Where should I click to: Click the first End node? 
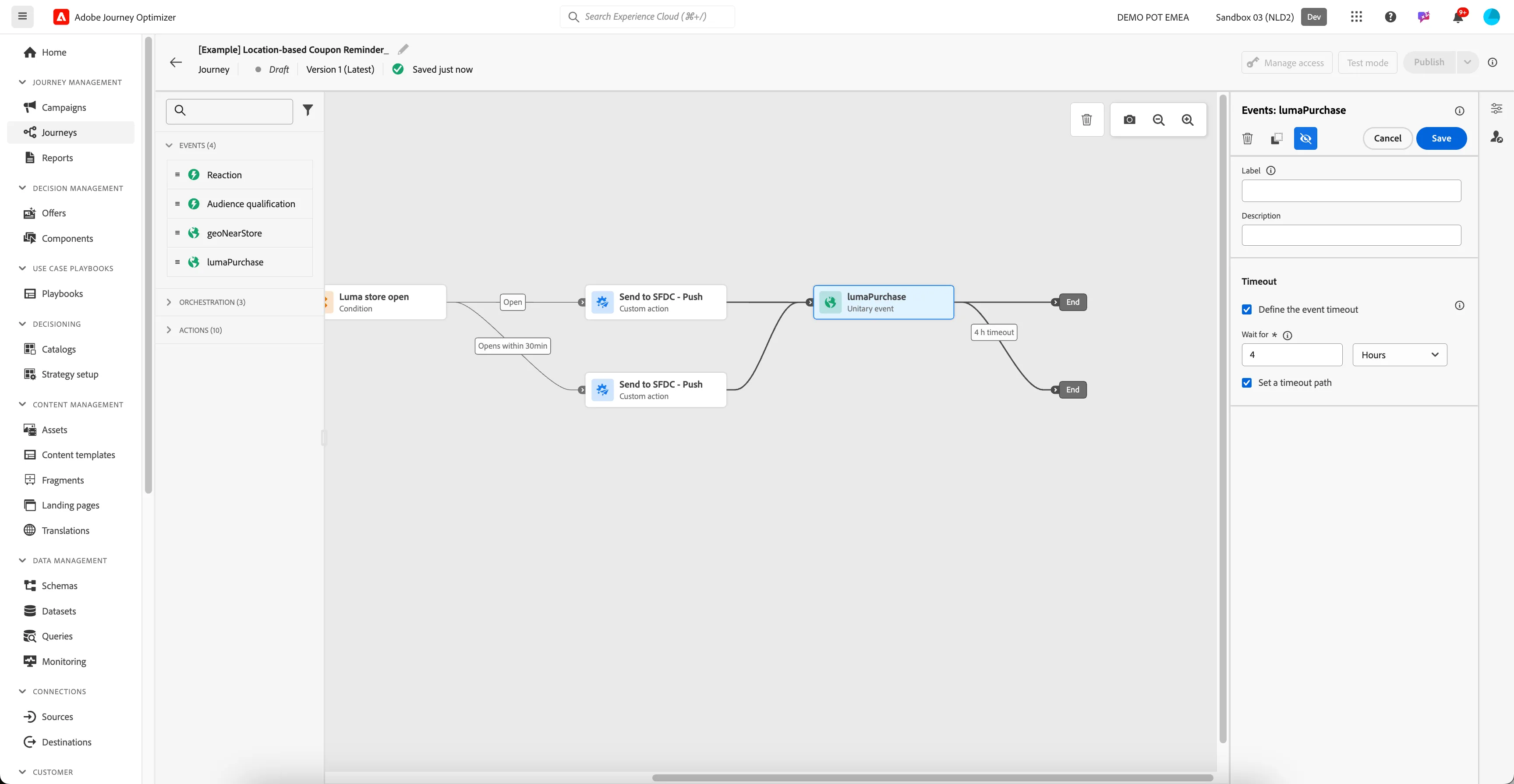[x=1072, y=302]
